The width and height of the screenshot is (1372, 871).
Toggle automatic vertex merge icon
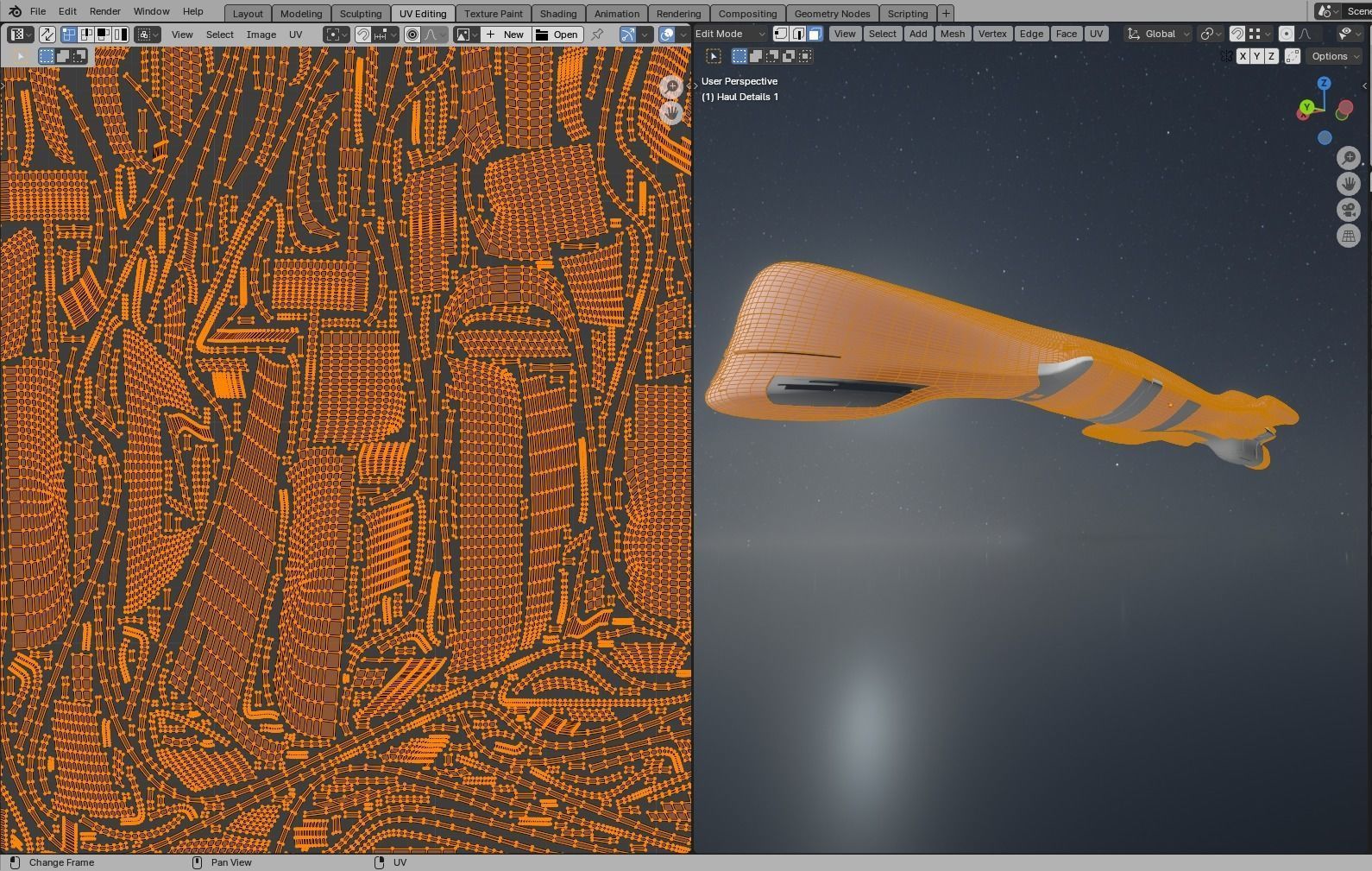(1293, 56)
